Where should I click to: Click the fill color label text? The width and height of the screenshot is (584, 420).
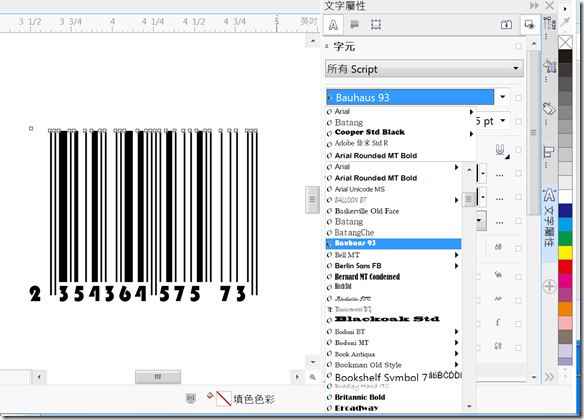[x=254, y=399]
